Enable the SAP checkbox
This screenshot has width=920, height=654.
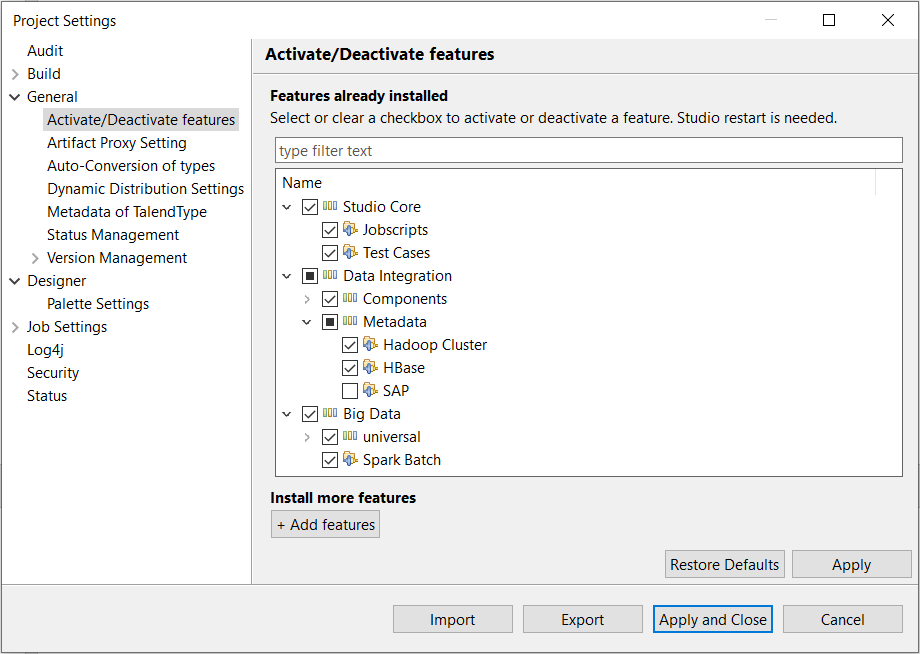350,390
